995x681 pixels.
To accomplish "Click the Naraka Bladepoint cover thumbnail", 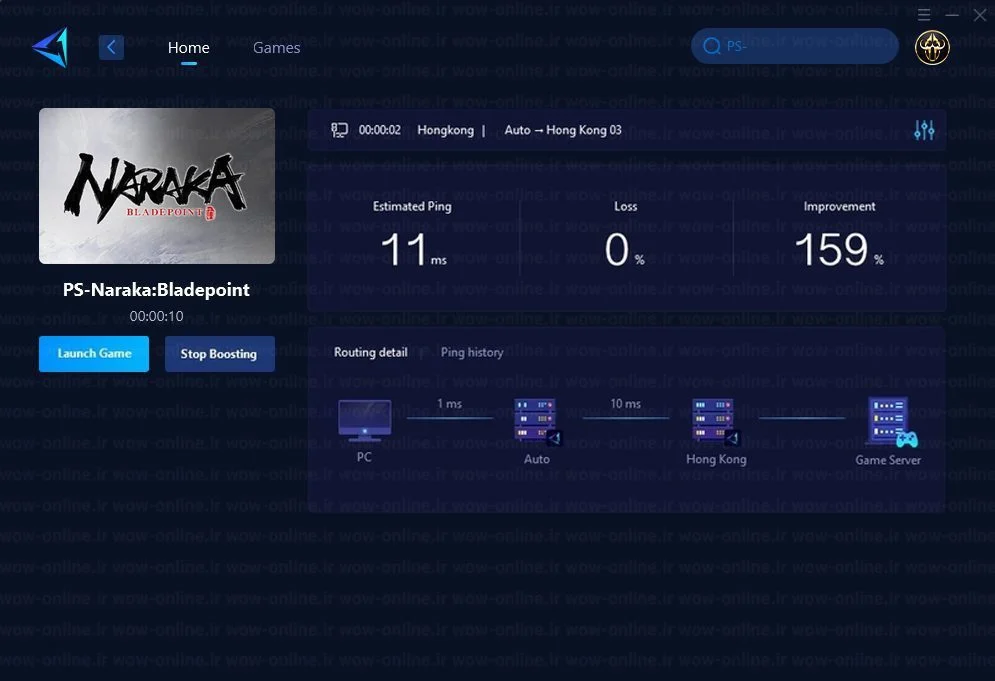I will [157, 186].
